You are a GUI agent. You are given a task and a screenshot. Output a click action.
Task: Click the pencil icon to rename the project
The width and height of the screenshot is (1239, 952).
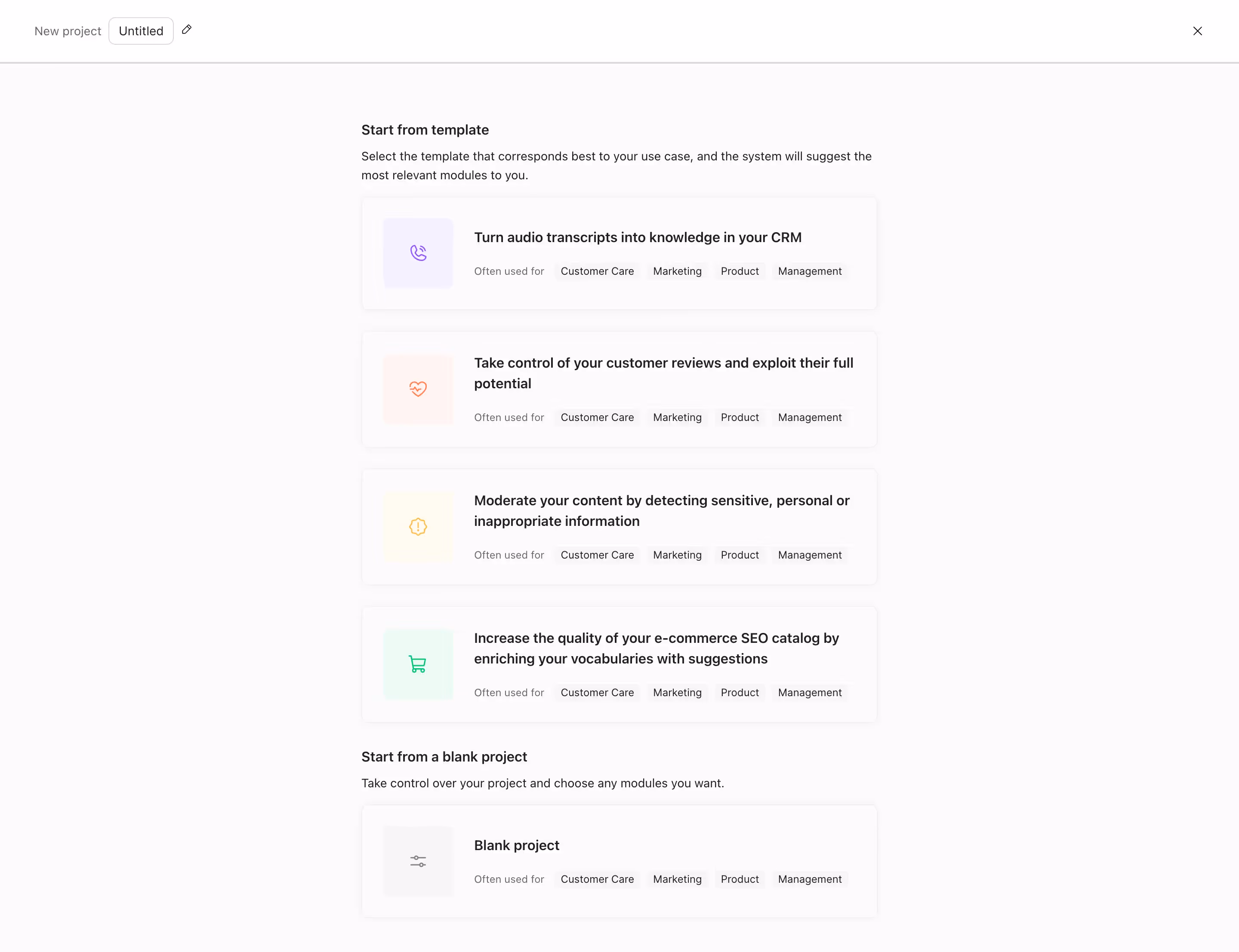187,30
